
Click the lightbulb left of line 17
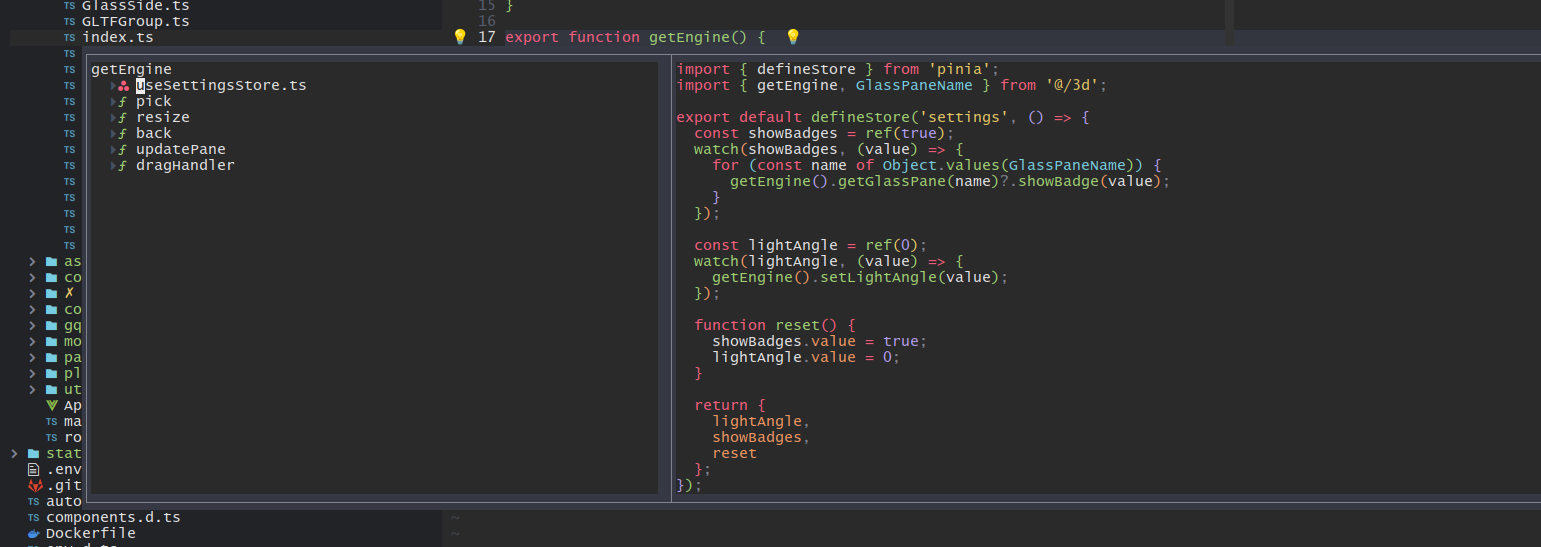pyautogui.click(x=460, y=37)
